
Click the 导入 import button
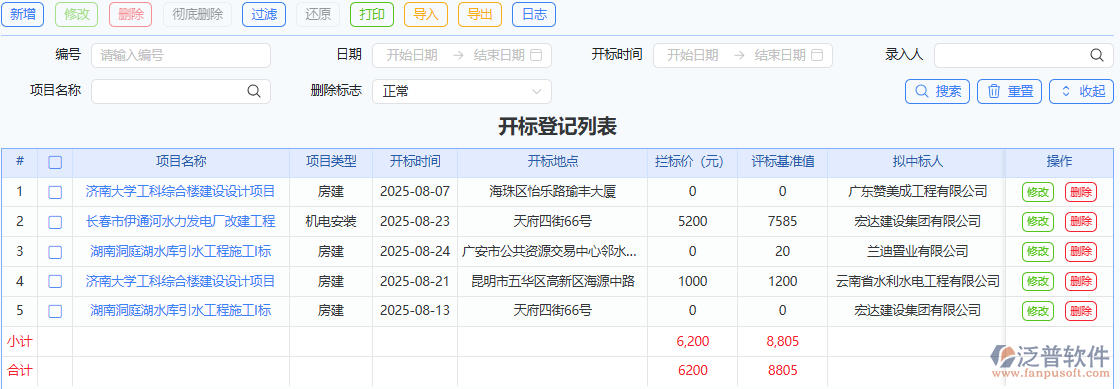[x=426, y=14]
